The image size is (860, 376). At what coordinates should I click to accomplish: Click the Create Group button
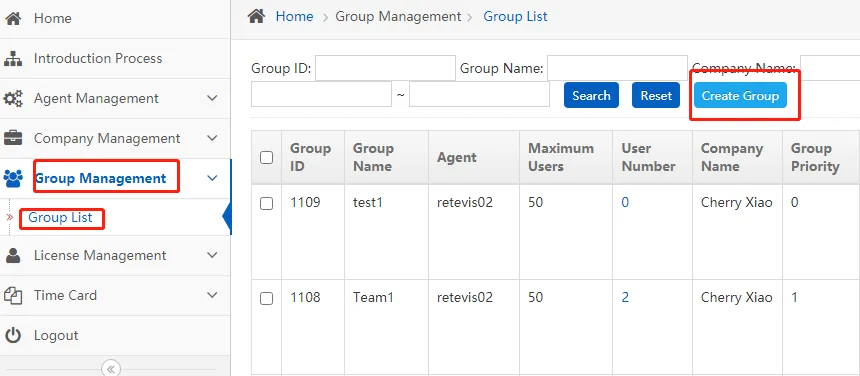(x=740, y=95)
